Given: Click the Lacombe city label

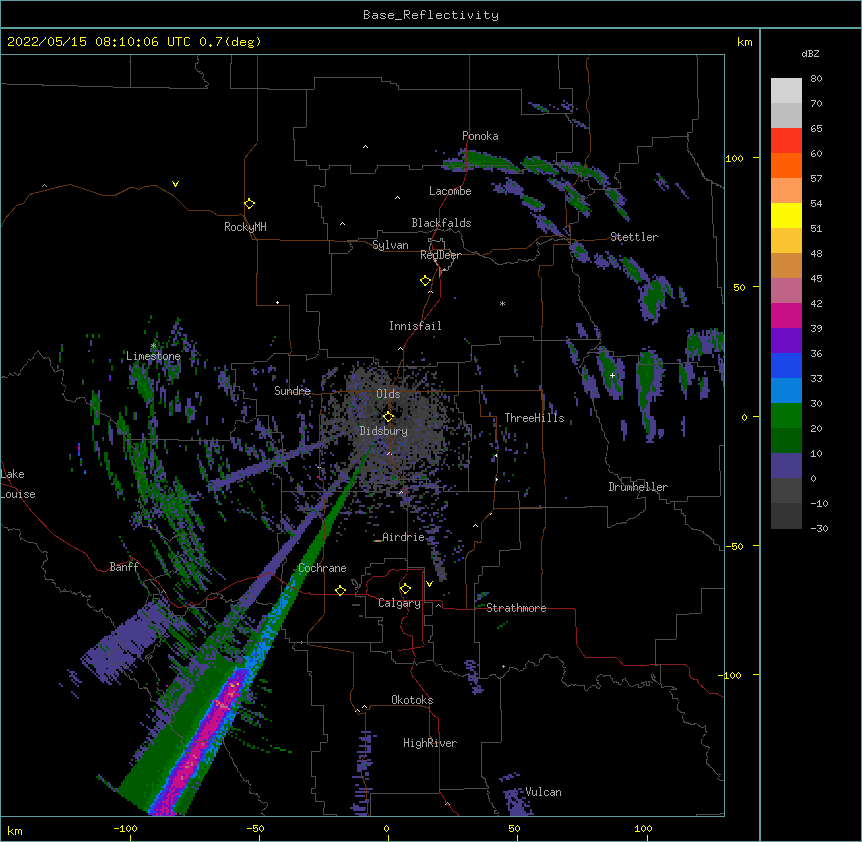Looking at the screenshot, I should pos(450,191).
